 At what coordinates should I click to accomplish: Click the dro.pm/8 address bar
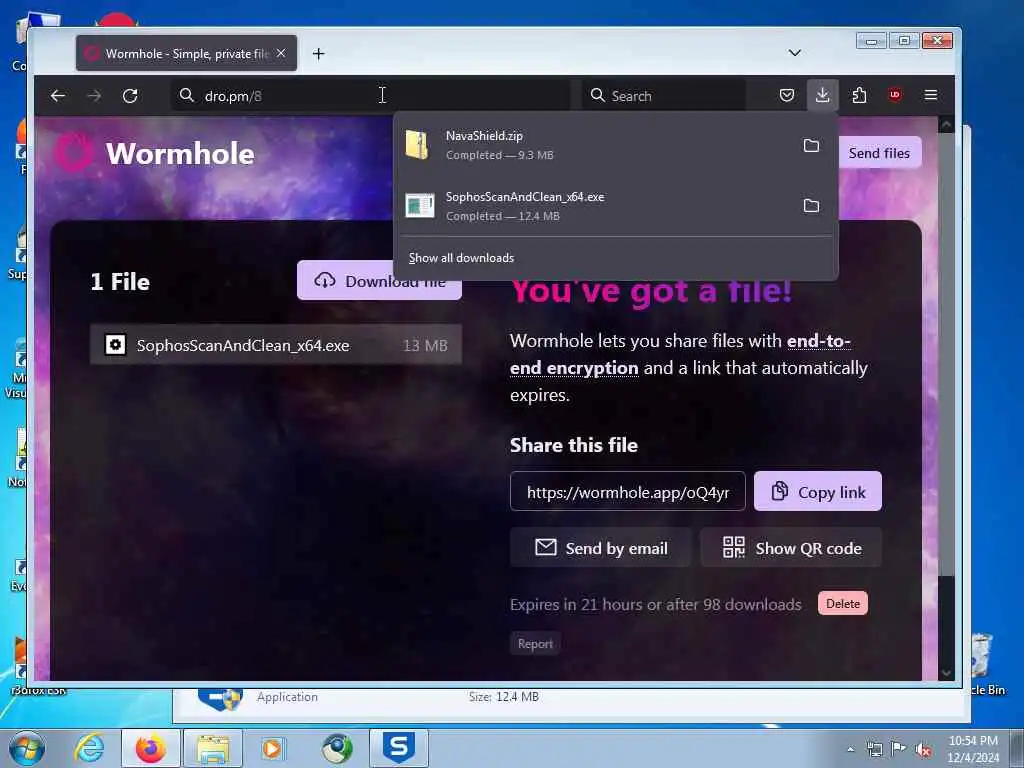[370, 96]
